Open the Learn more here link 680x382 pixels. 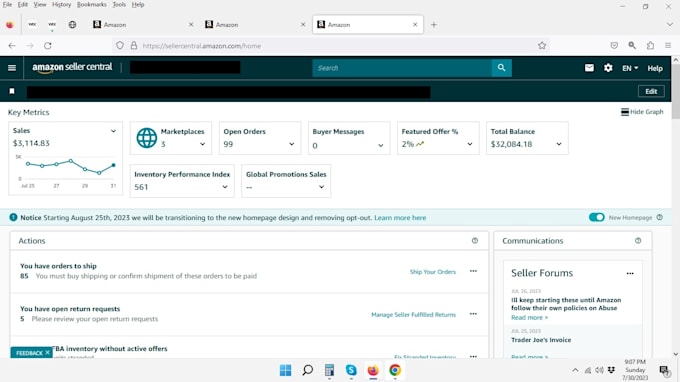[x=400, y=218]
